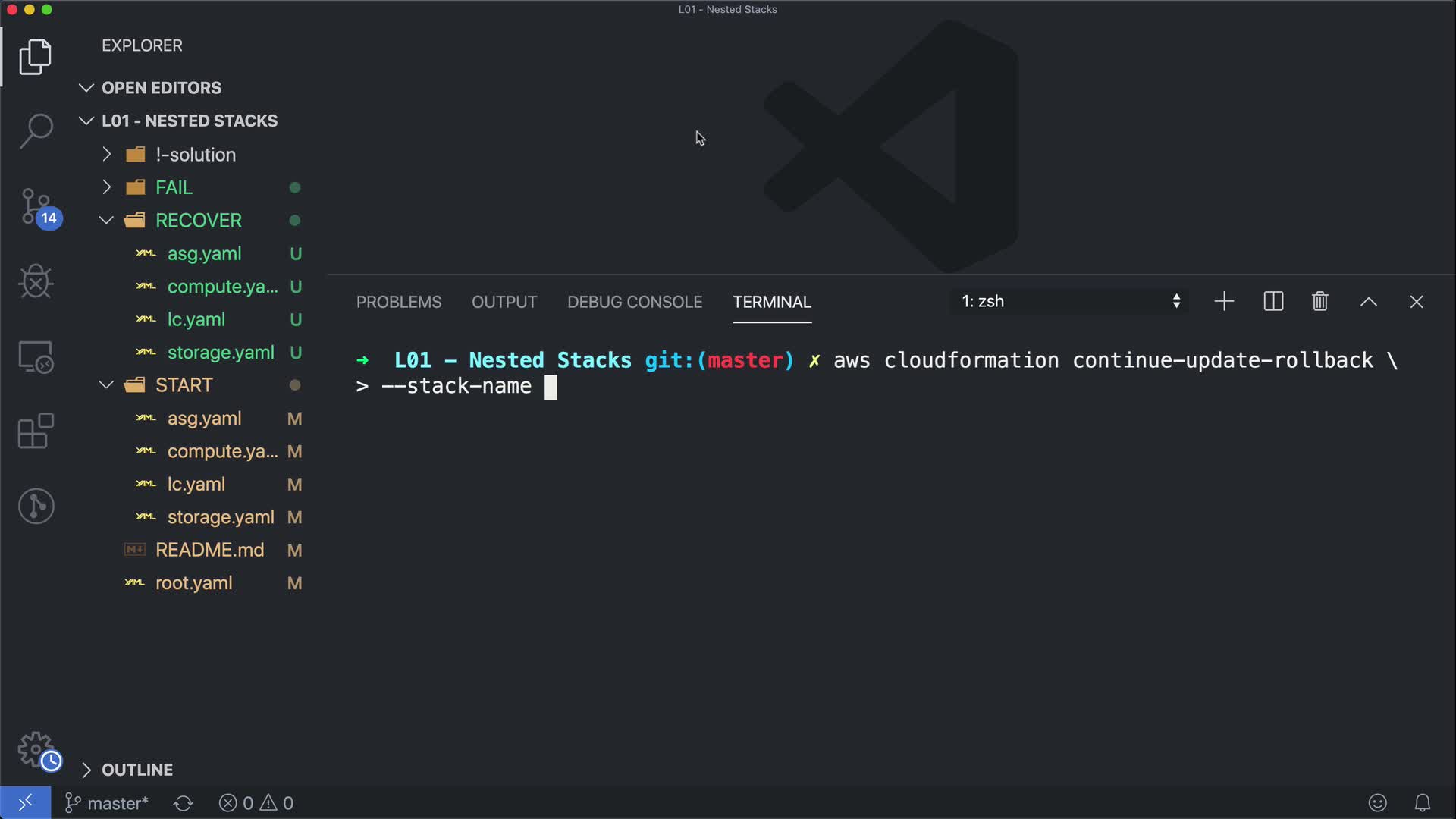Image resolution: width=1456 pixels, height=819 pixels.
Task: Kill terminal with trash icon
Action: pyautogui.click(x=1319, y=302)
